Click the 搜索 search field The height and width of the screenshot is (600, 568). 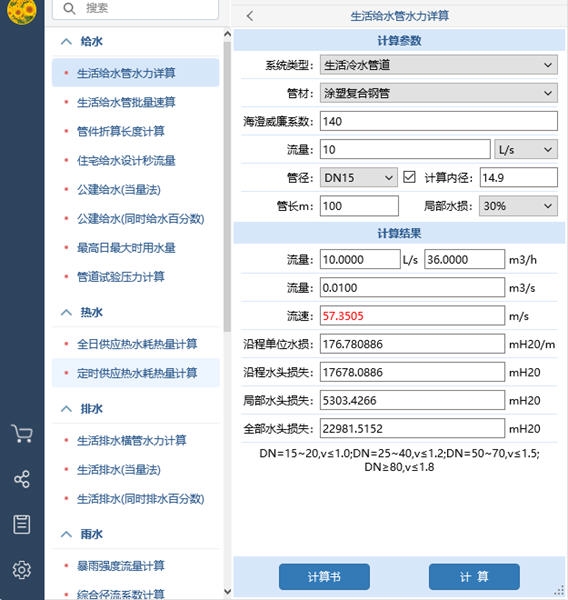click(135, 8)
